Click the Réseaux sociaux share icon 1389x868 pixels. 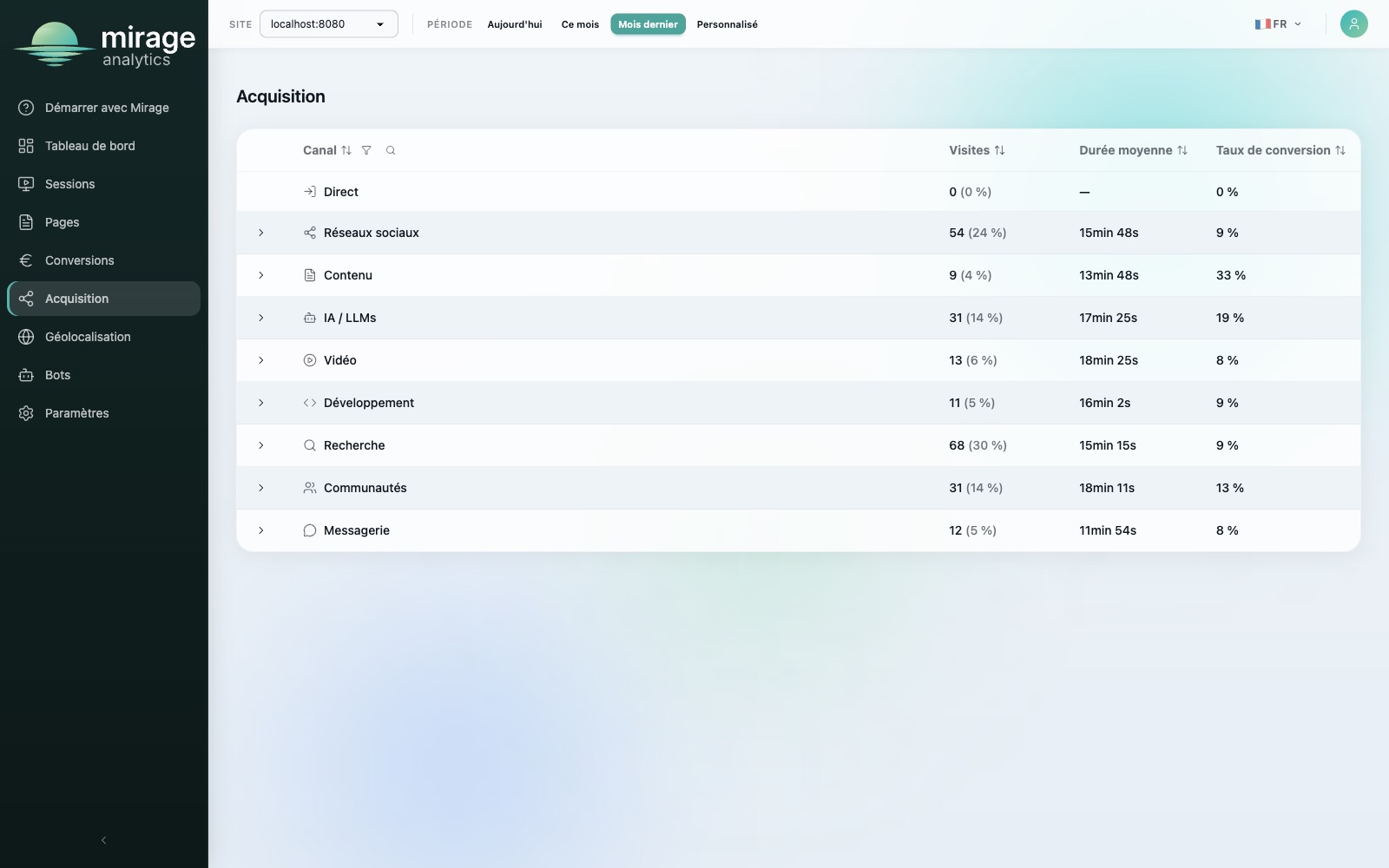[x=310, y=233]
